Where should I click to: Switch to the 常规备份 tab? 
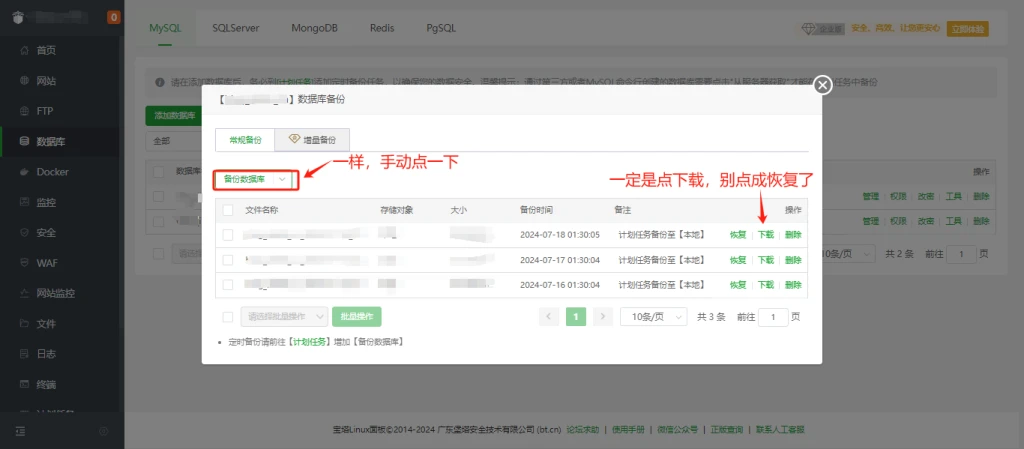coord(245,139)
